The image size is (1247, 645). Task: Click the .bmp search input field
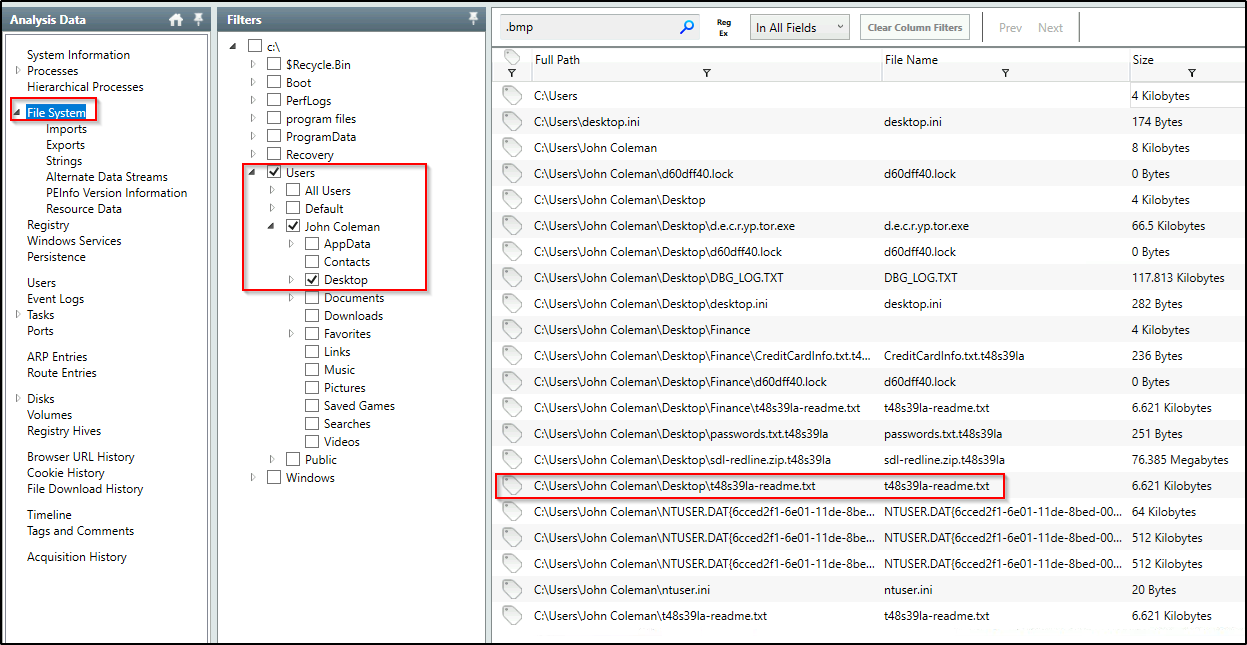(590, 26)
